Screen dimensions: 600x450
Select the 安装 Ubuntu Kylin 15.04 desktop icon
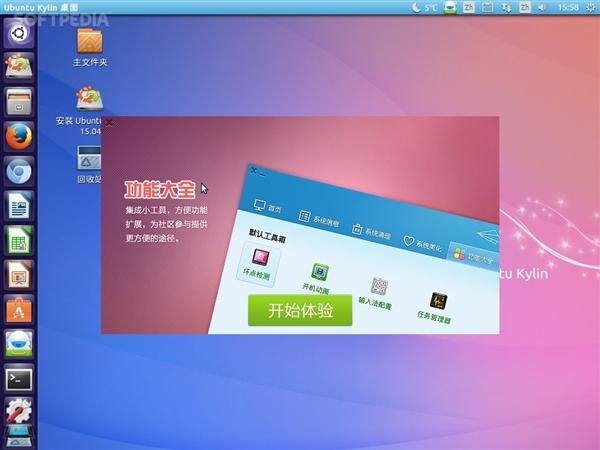[90, 101]
